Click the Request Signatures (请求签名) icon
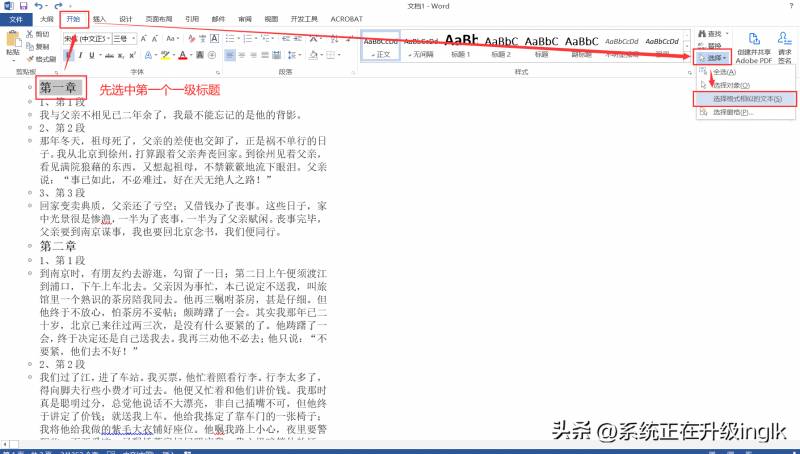Screen dimensions: 800x454 coord(784,39)
